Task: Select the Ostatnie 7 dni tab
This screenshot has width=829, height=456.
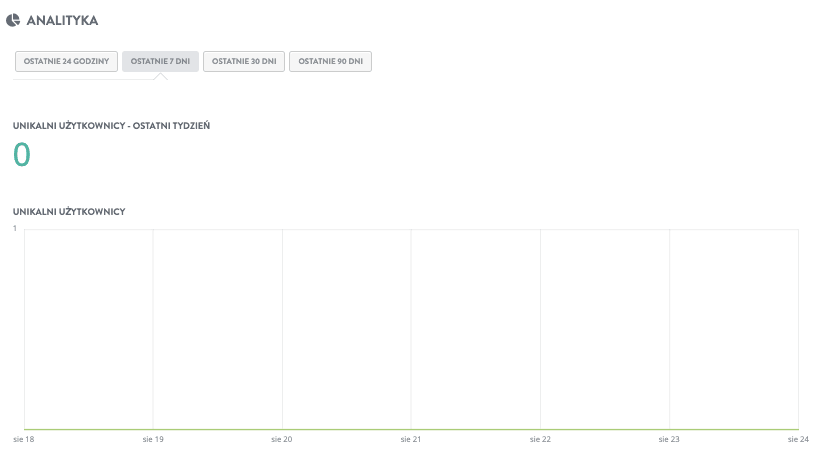Action: [x=160, y=61]
